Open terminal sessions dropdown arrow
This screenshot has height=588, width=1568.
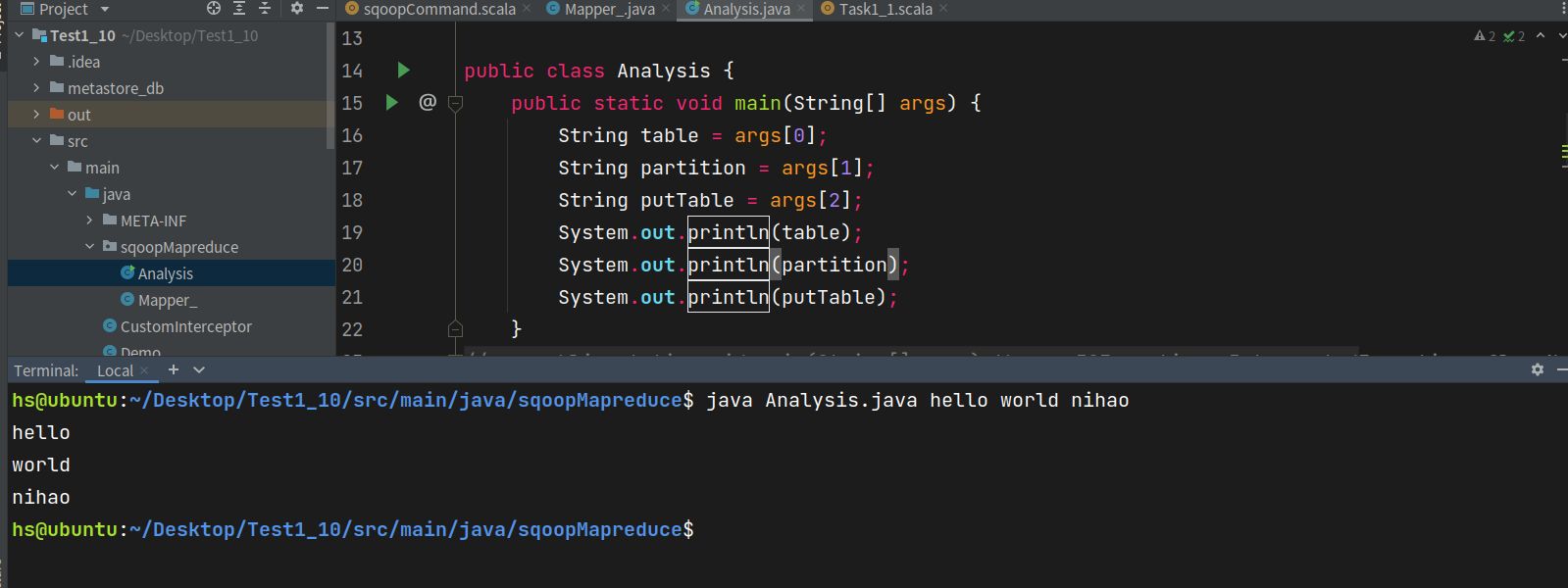pyautogui.click(x=199, y=369)
